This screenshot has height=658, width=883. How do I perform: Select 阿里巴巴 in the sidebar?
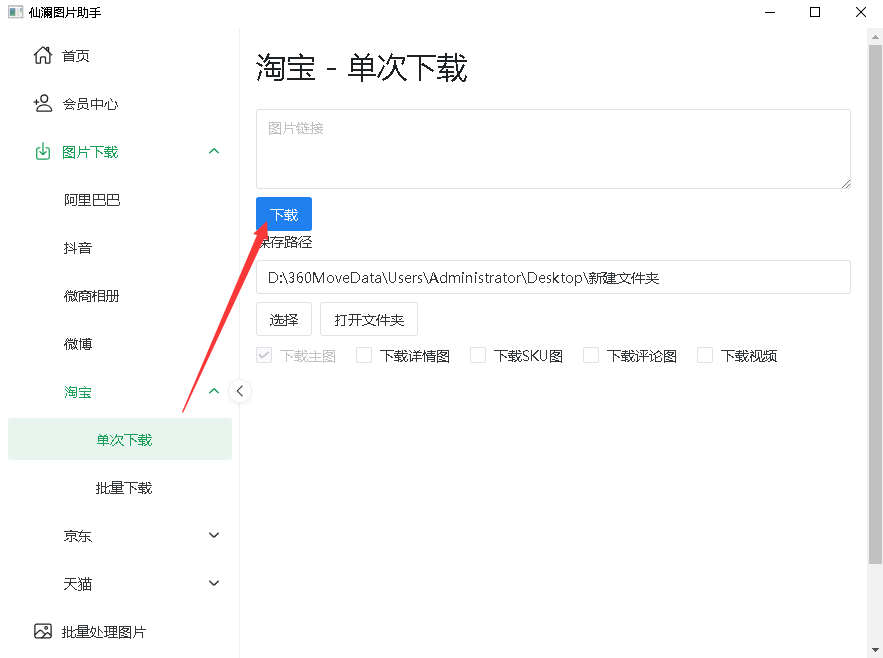click(120, 200)
